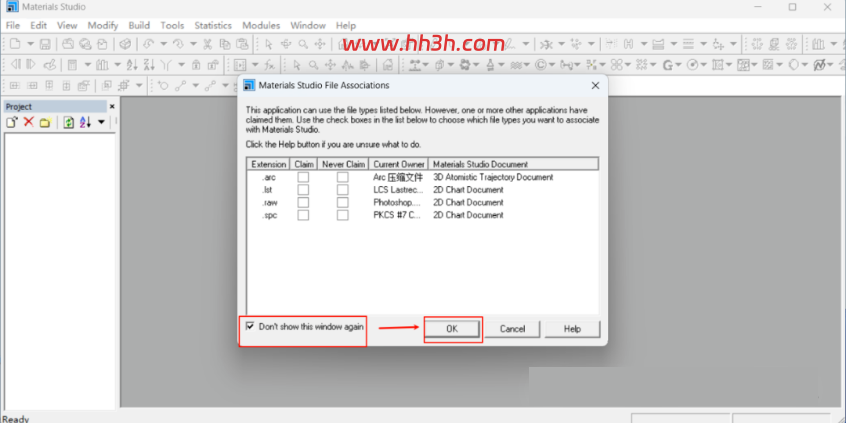This screenshot has width=846, height=423.
Task: Close the Project panel
Action: 112,106
